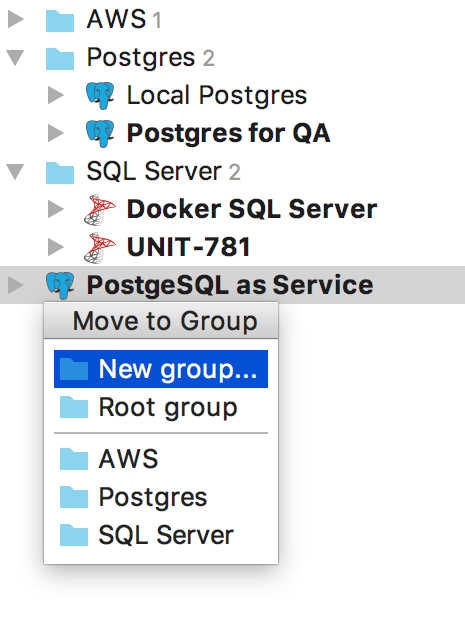Click the Postgres folder icon in popup
The width and height of the screenshot is (465, 630).
[x=74, y=497]
